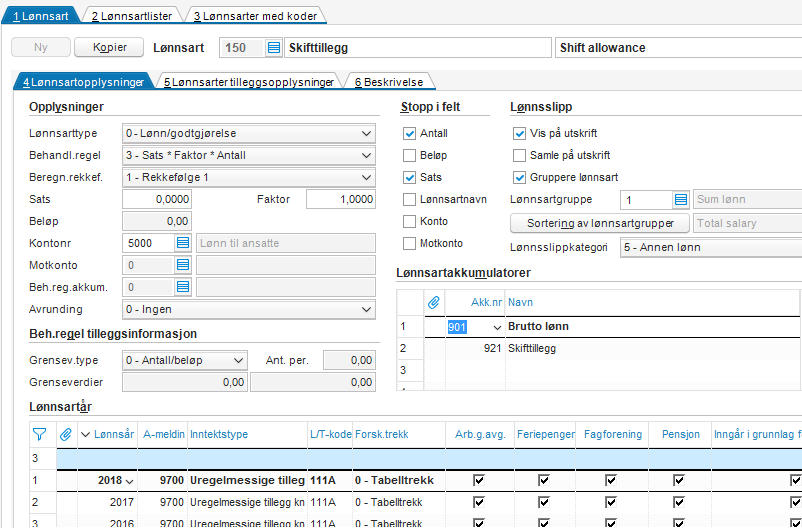Click sort chevron beside Lønnsår header
Screen dimensions: 802x528
[x=85, y=435]
